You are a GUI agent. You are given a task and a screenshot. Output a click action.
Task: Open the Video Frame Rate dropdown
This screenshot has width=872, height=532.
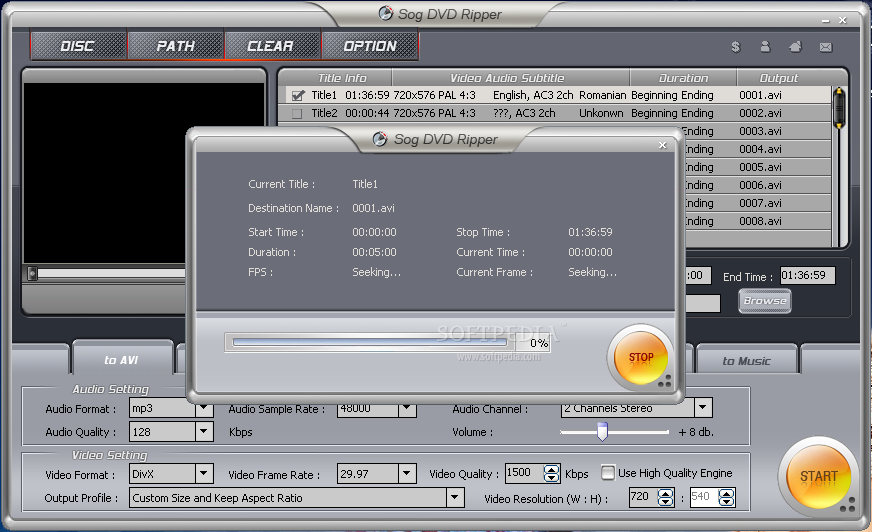click(x=407, y=474)
